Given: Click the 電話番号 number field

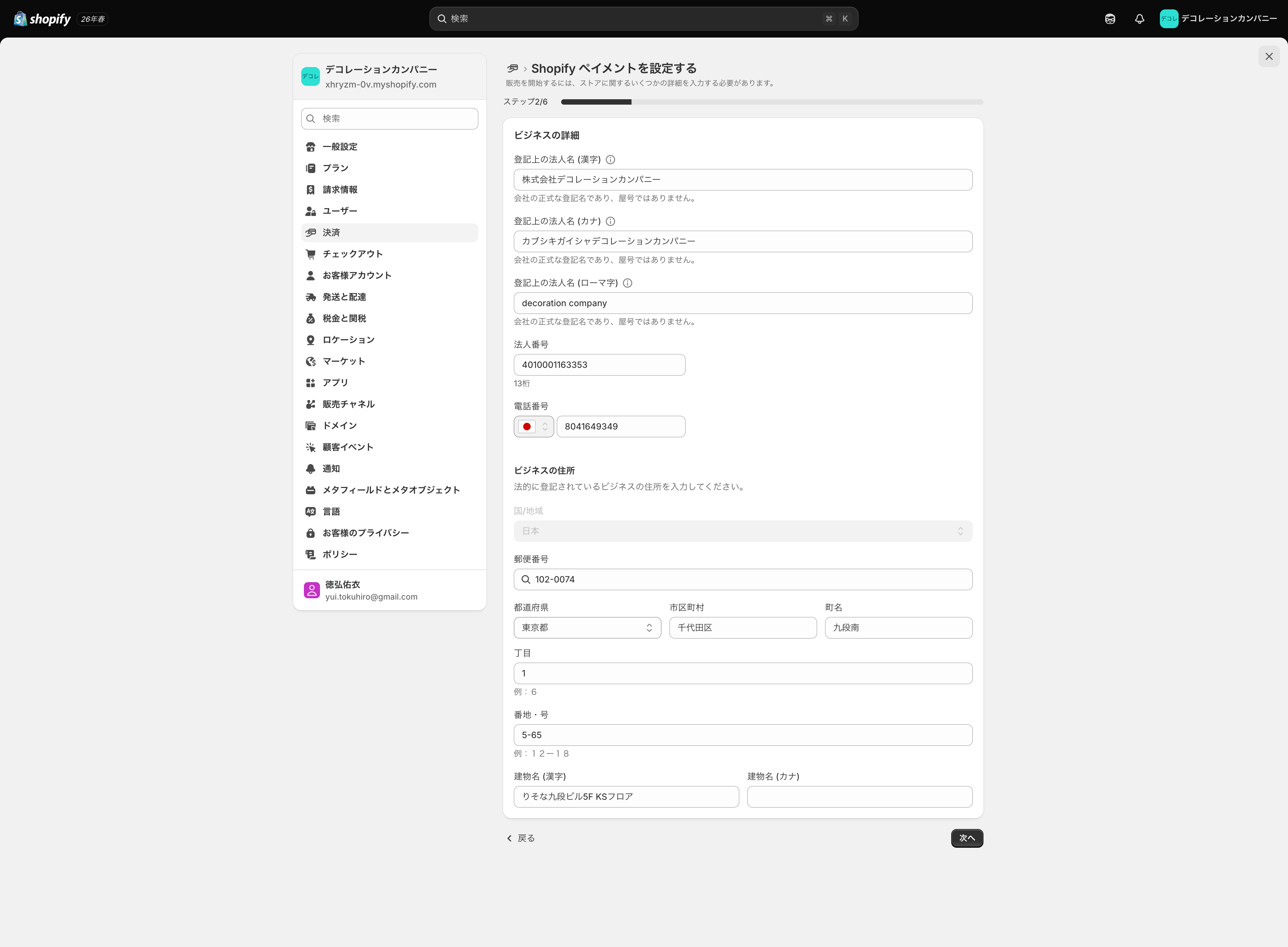Looking at the screenshot, I should [621, 427].
